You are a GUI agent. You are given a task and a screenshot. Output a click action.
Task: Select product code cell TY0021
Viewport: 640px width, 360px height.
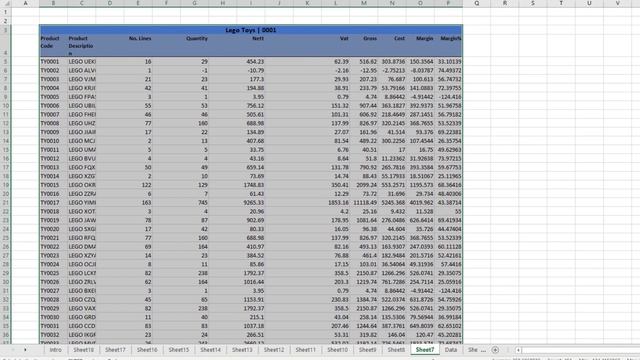point(53,238)
